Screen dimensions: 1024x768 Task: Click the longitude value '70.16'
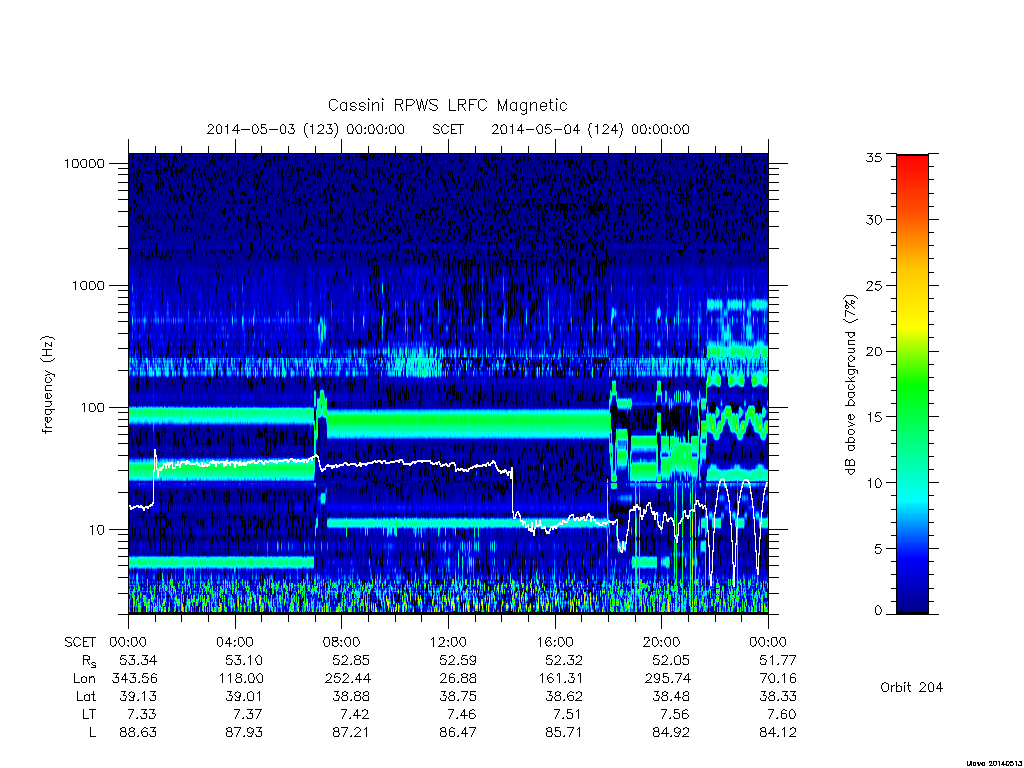pos(777,679)
